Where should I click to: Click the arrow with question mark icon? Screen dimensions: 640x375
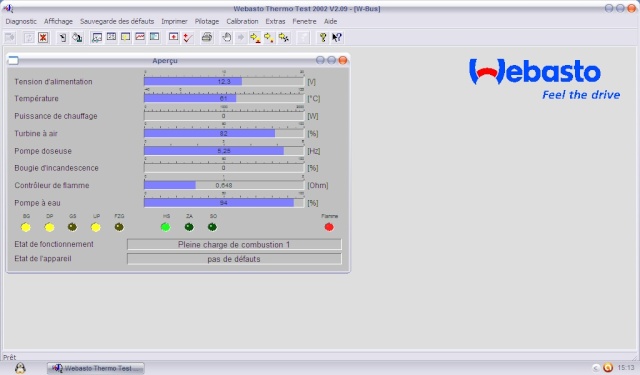click(337, 38)
